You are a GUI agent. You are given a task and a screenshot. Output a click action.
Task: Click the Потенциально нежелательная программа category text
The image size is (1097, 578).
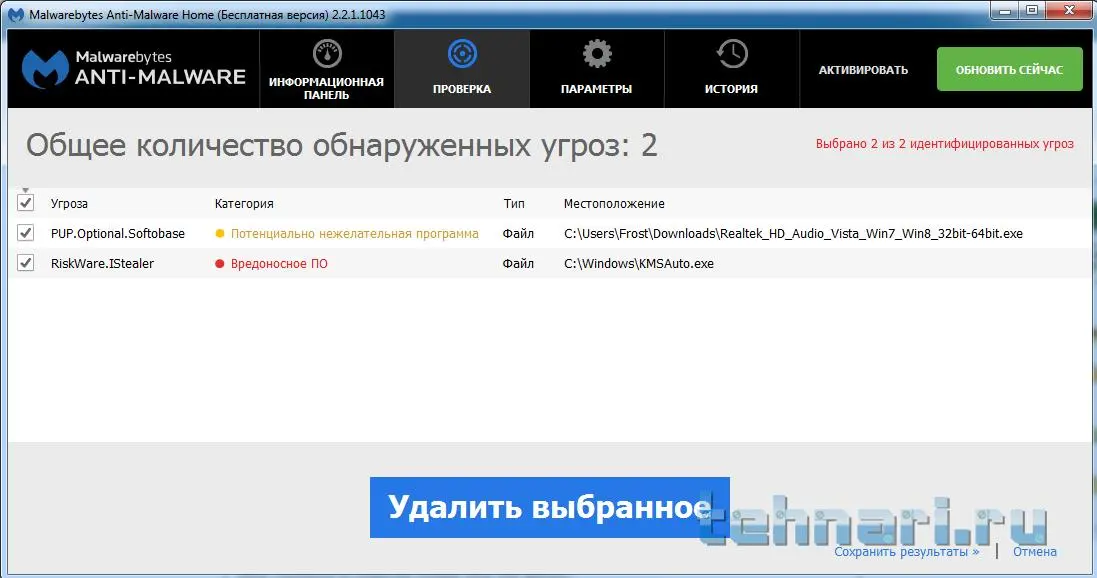coord(355,234)
